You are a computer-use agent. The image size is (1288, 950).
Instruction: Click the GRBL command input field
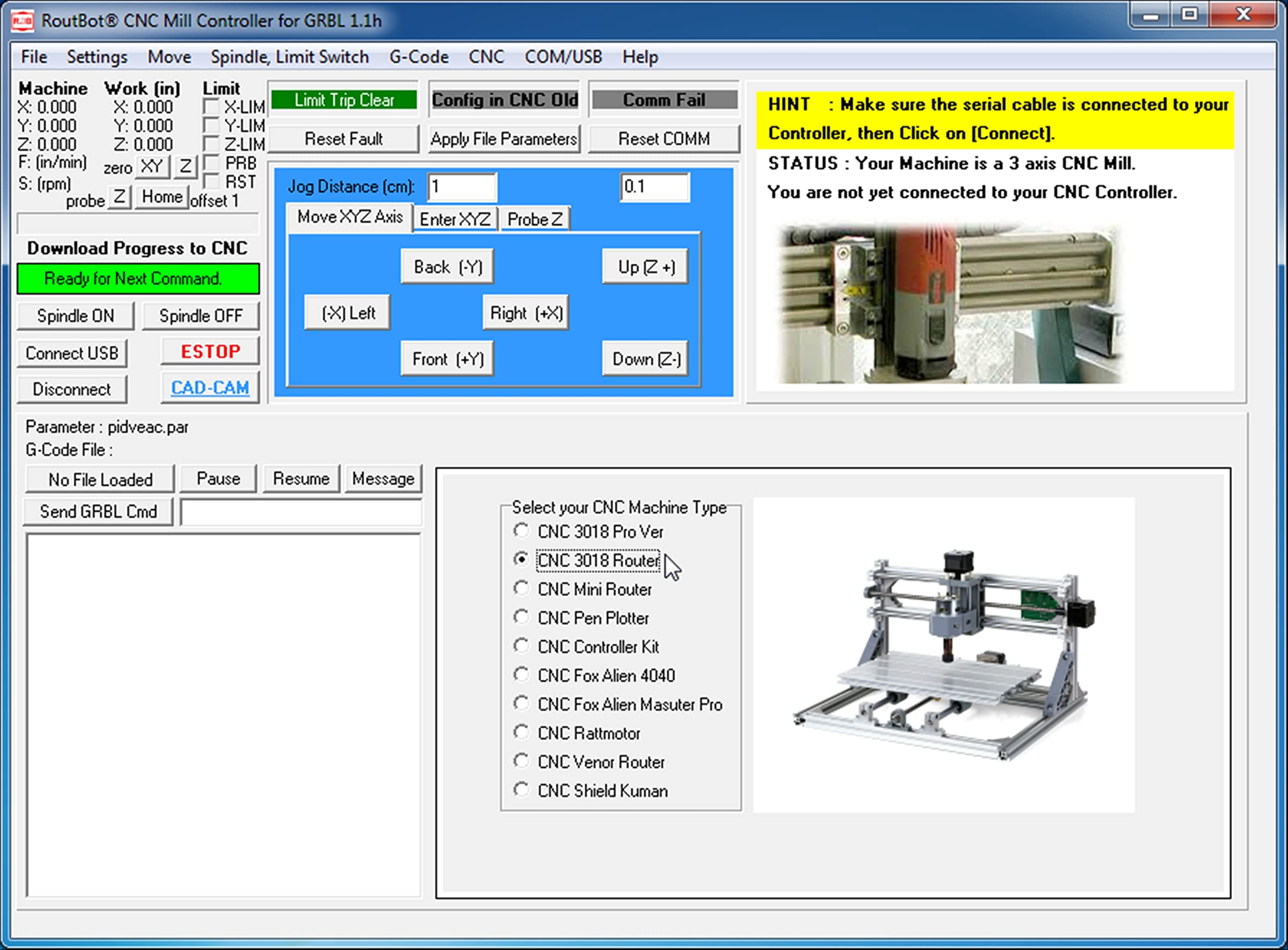coord(301,512)
